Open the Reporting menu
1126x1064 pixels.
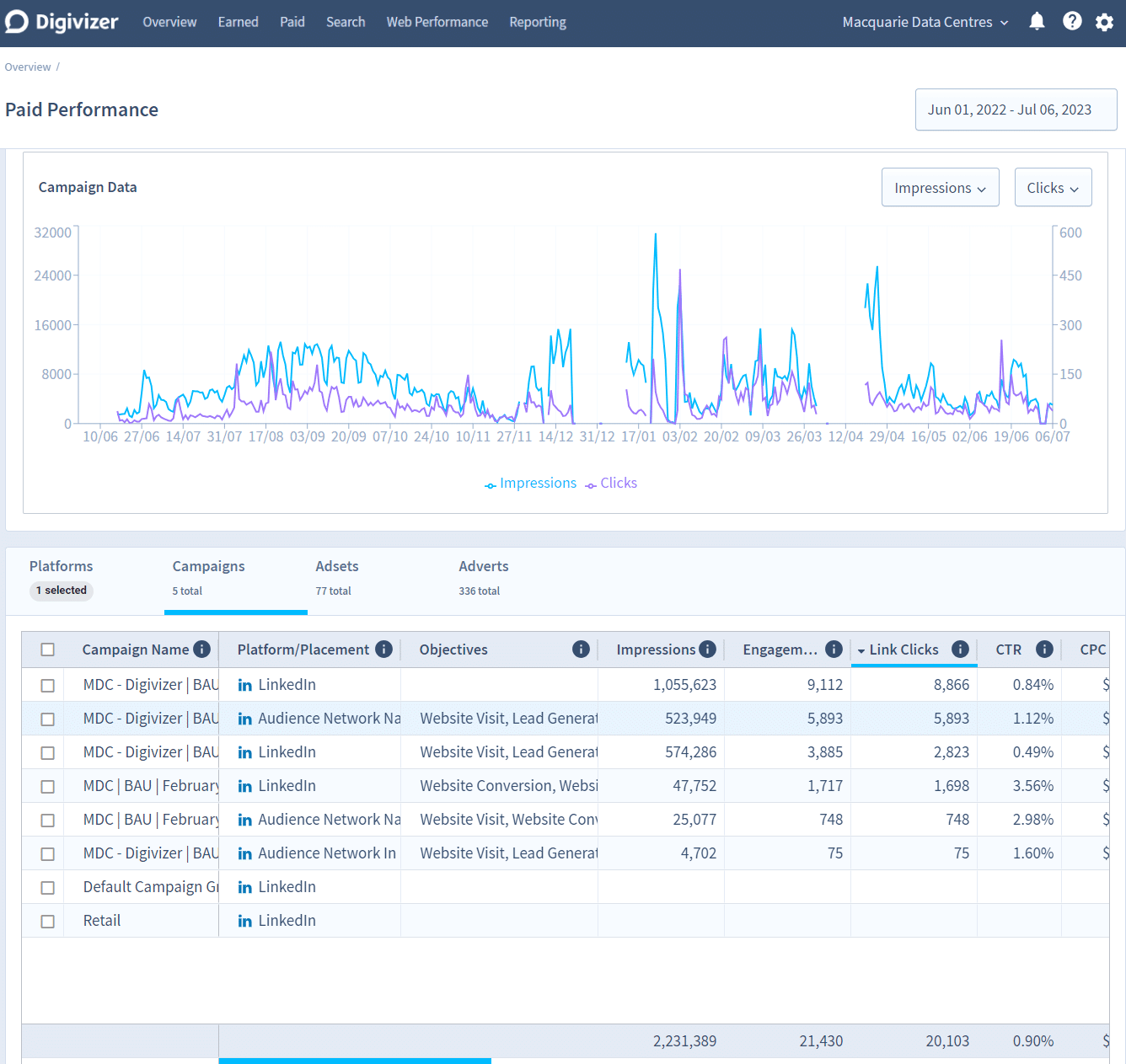pyautogui.click(x=538, y=22)
